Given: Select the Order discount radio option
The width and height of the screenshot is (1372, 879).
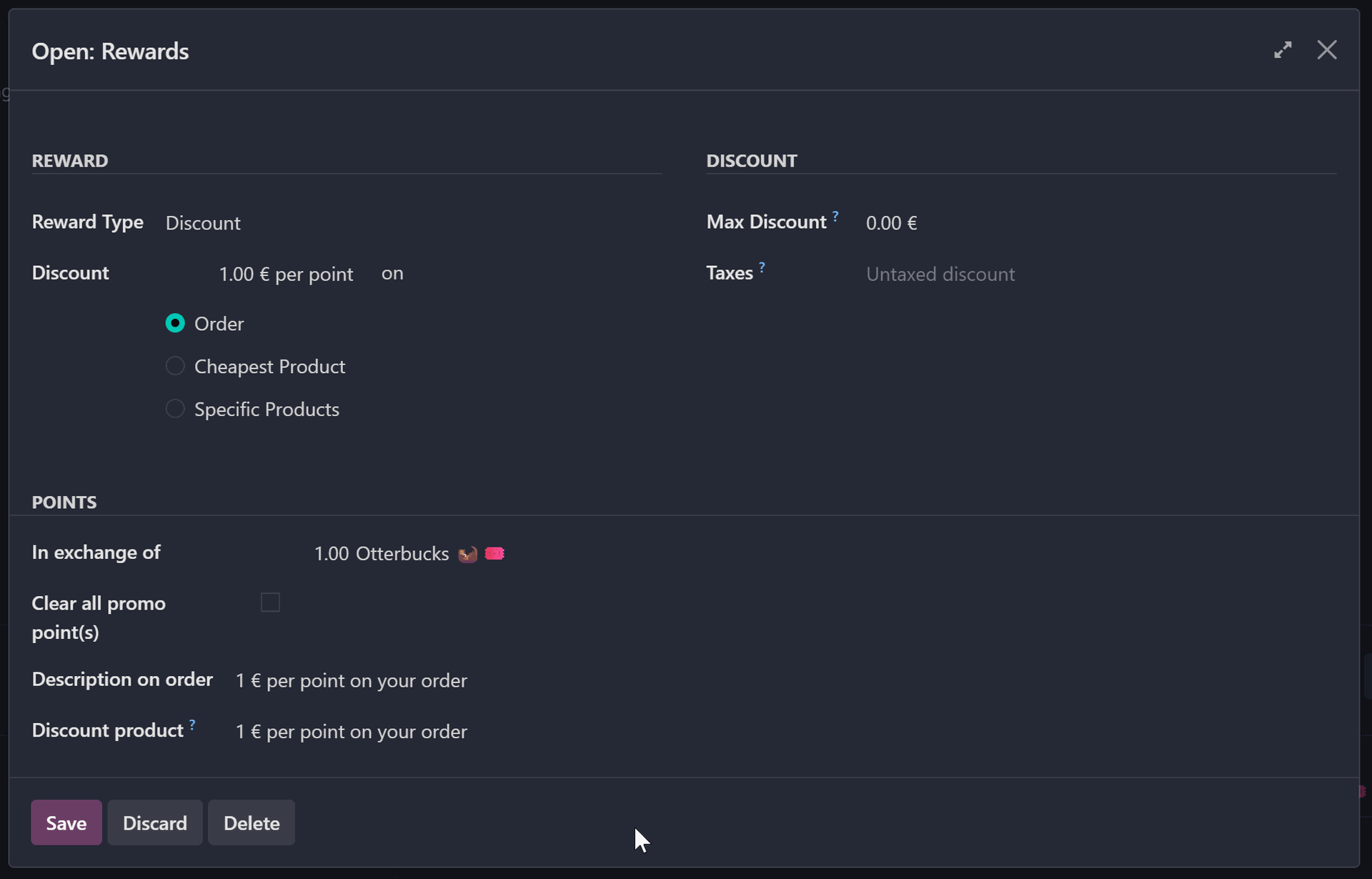Looking at the screenshot, I should pyautogui.click(x=175, y=324).
